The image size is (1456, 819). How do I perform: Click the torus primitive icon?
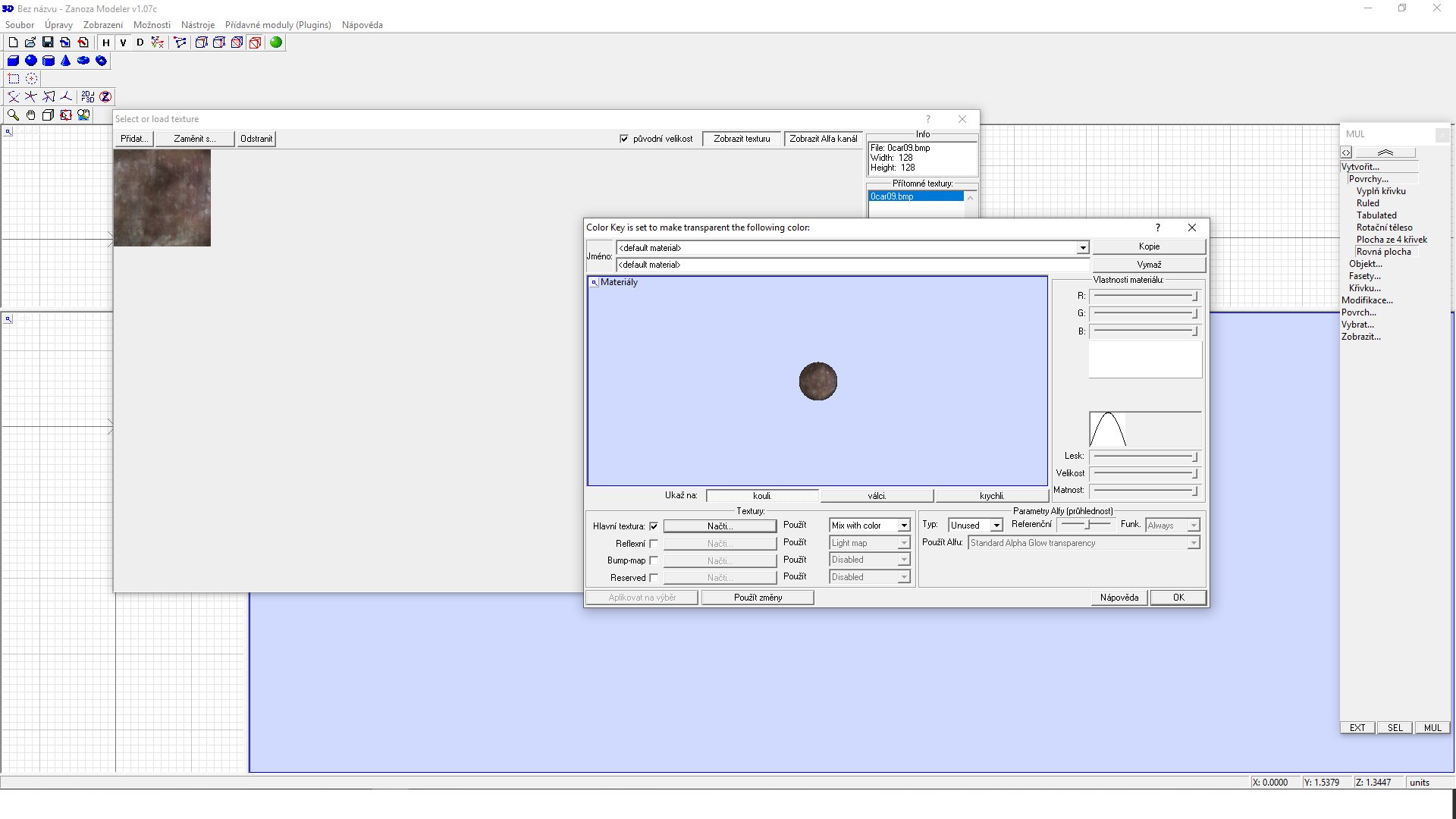83,61
